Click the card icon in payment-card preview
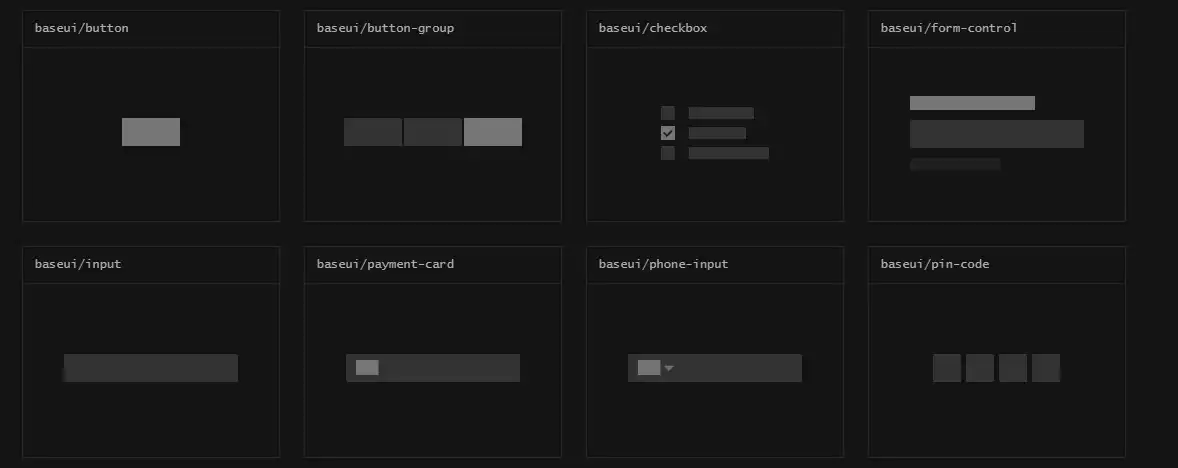 367,368
